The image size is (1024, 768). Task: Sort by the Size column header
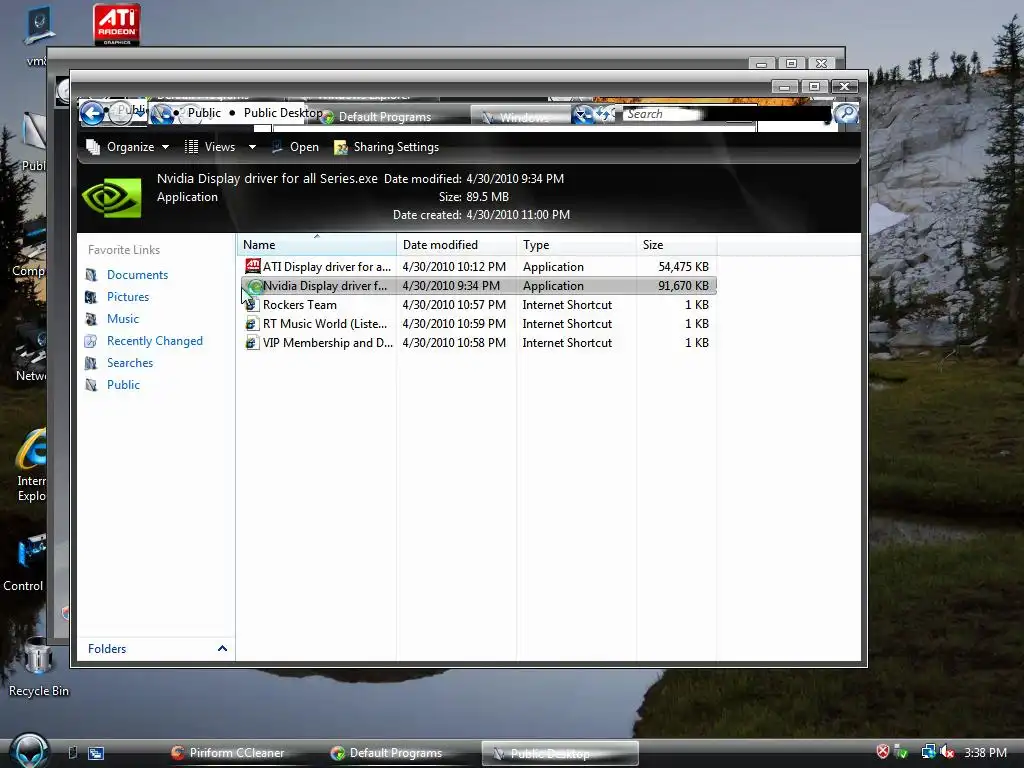tap(677, 245)
